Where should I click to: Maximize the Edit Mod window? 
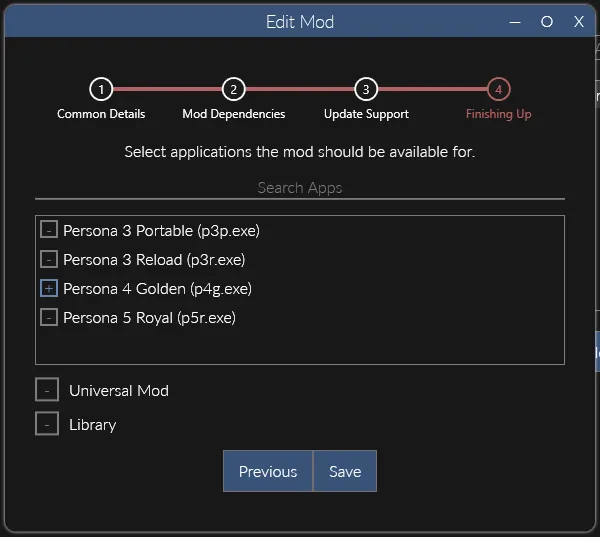pos(547,22)
